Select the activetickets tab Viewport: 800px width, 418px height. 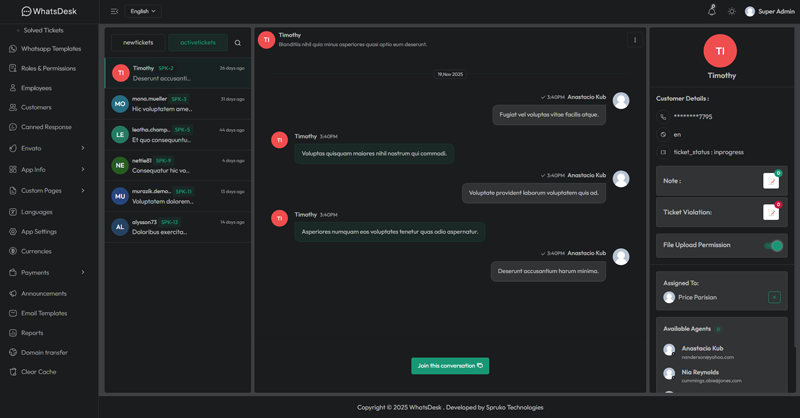coord(198,43)
